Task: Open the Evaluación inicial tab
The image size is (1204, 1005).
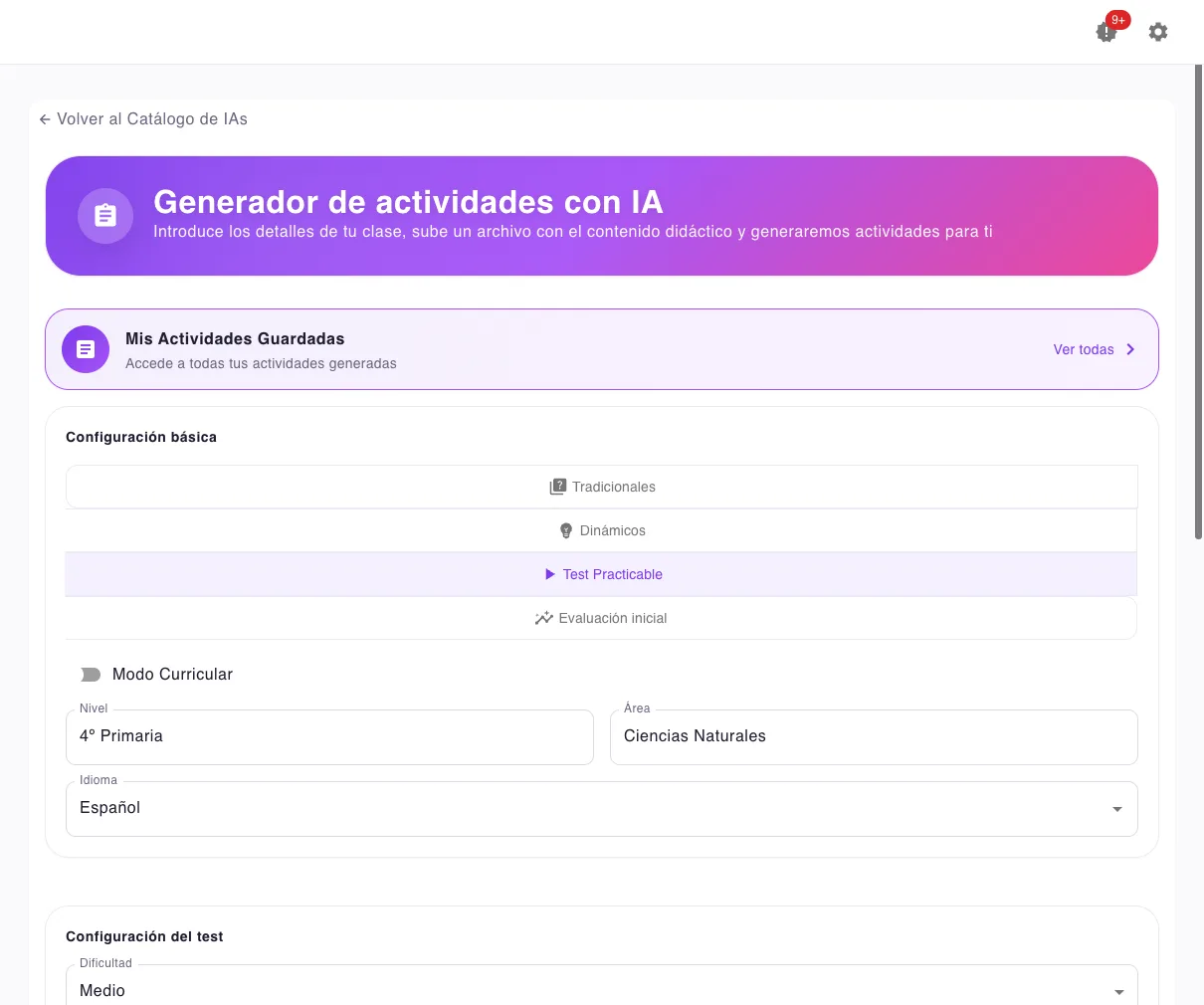Action: [x=602, y=618]
